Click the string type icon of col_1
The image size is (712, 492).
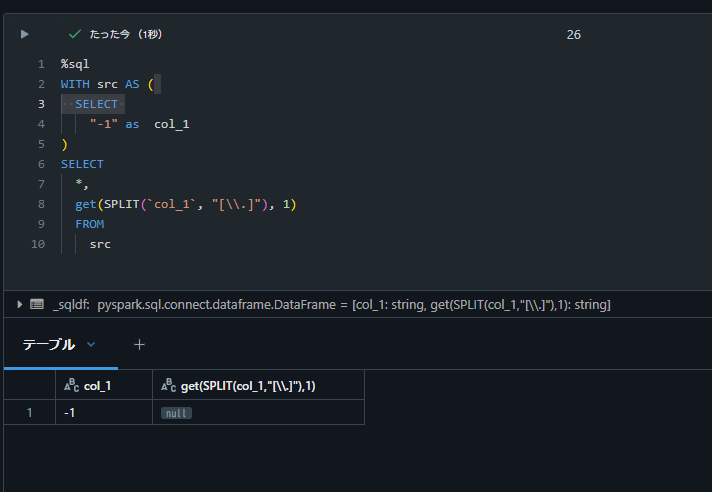click(71, 385)
